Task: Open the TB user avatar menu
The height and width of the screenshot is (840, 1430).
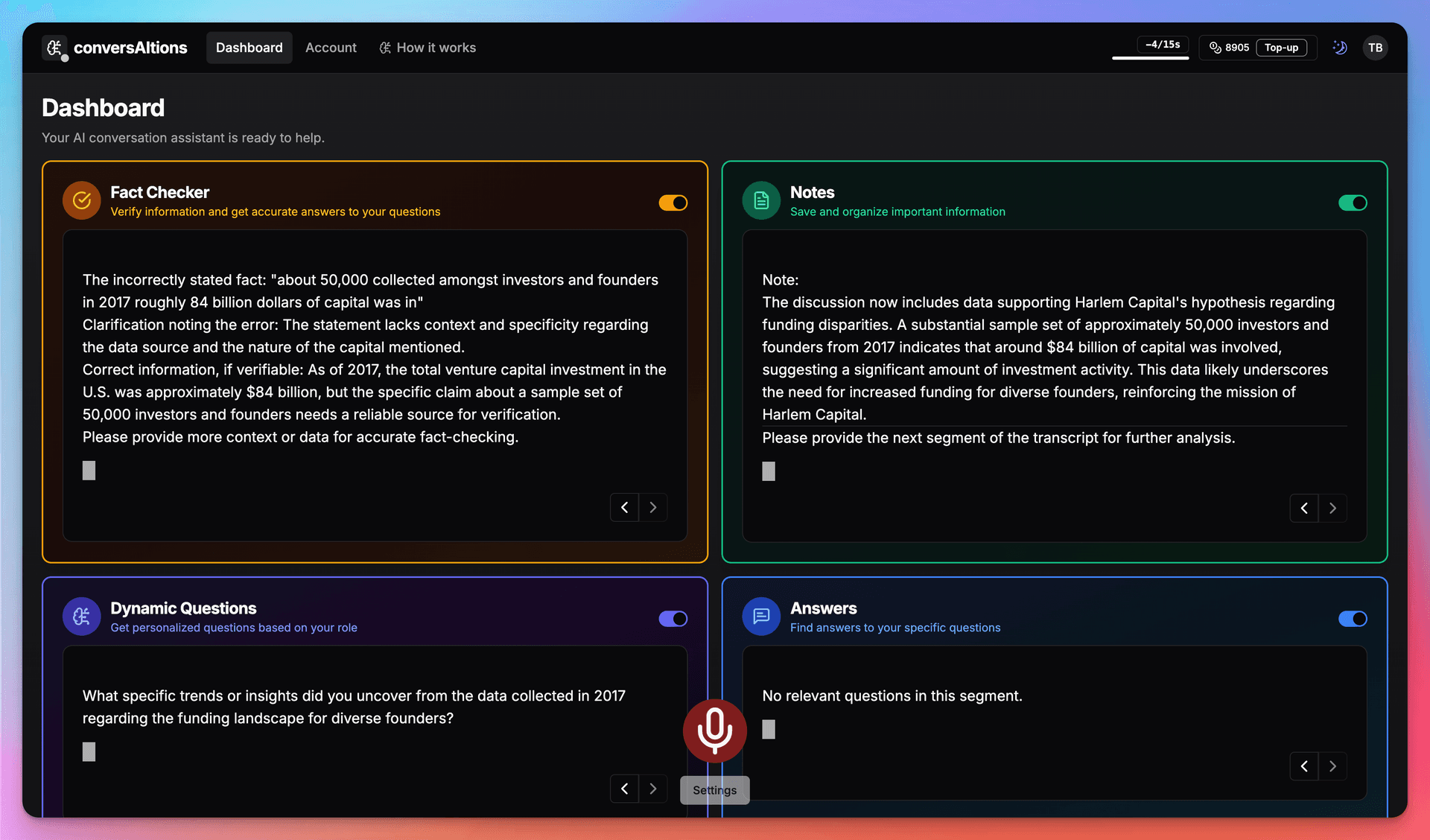Action: point(1375,48)
